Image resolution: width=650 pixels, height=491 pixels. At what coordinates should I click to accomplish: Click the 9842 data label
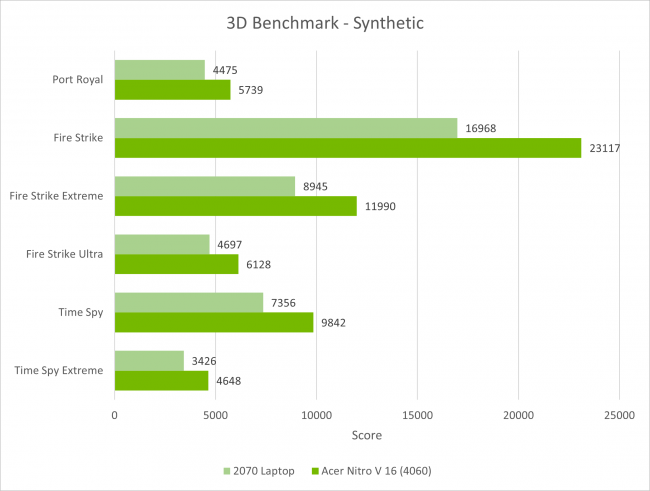tap(333, 323)
